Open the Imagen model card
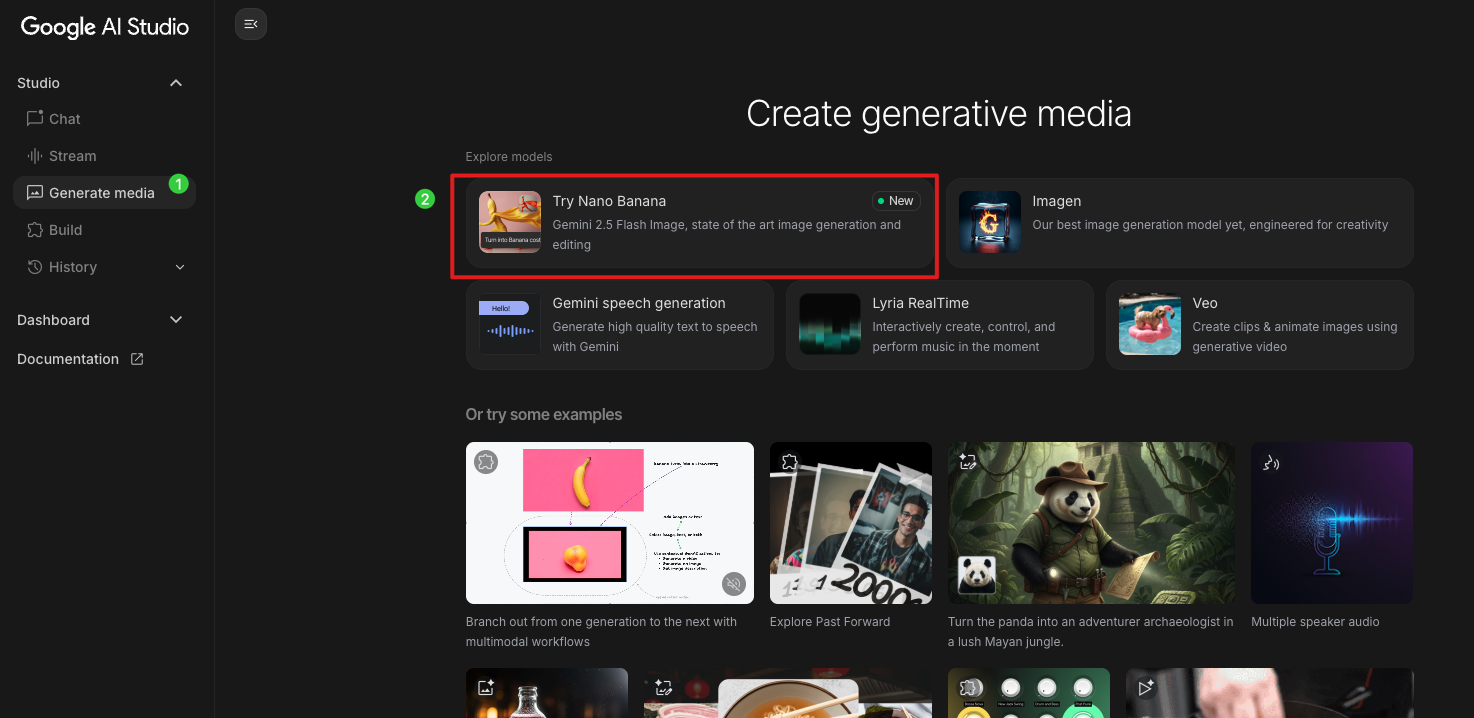 click(x=1180, y=223)
